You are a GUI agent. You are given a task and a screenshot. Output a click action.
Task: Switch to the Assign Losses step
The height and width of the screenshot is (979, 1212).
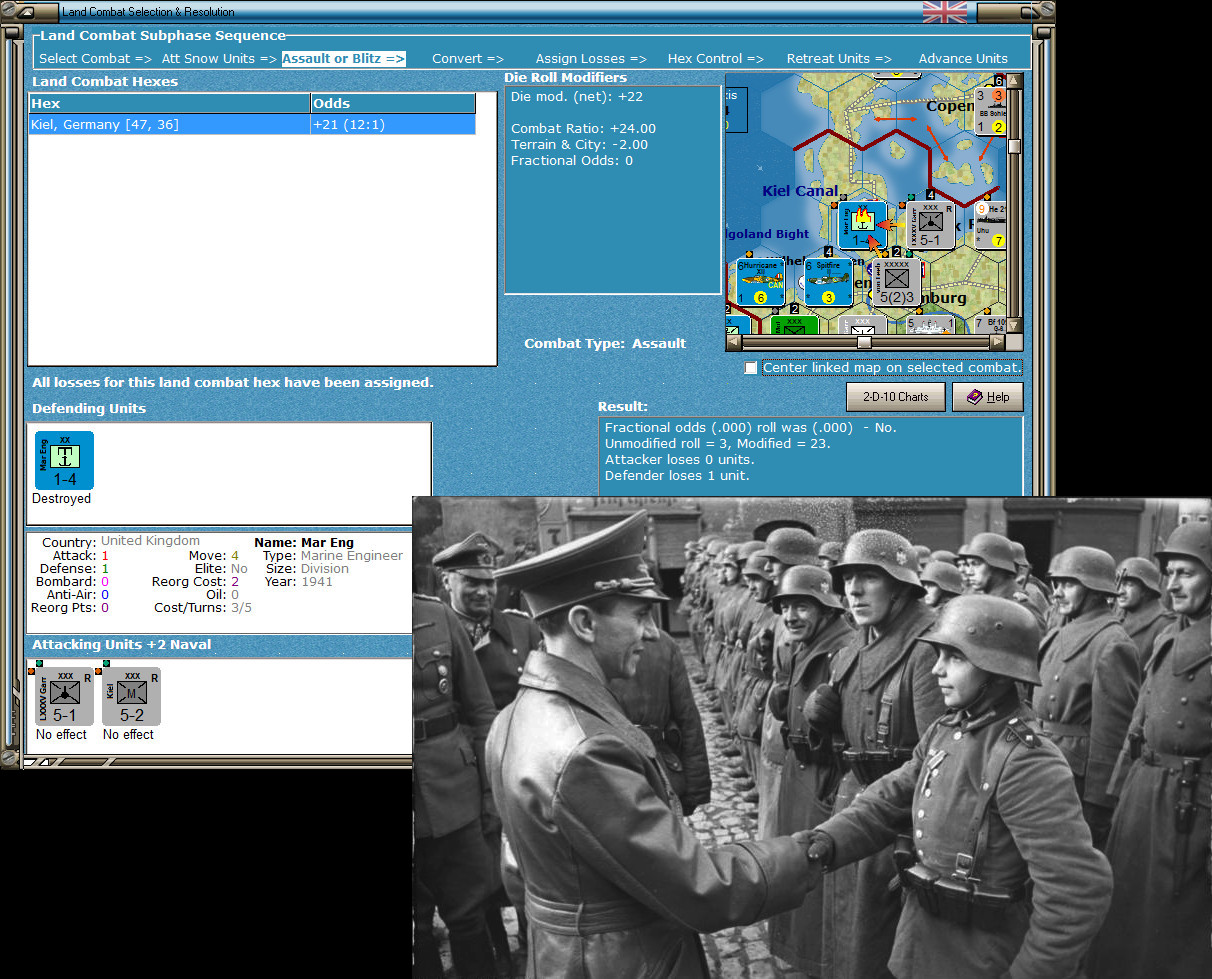click(590, 58)
